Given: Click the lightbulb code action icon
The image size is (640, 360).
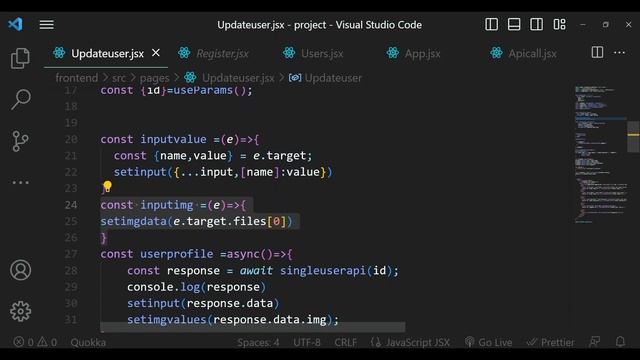Looking at the screenshot, I should 107,187.
